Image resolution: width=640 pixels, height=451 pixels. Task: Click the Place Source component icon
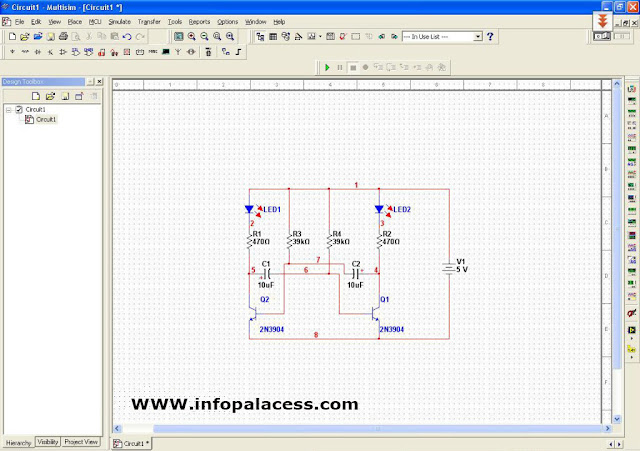click(x=12, y=52)
